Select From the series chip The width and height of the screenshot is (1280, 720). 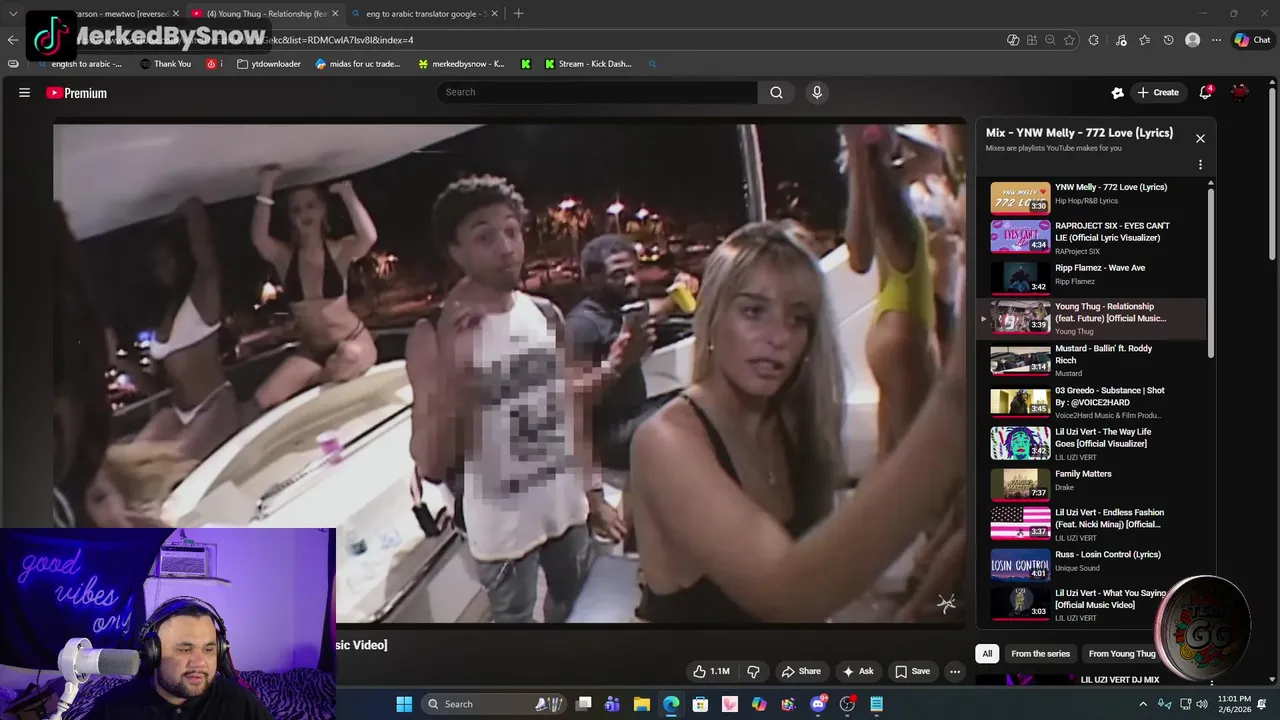1040,654
